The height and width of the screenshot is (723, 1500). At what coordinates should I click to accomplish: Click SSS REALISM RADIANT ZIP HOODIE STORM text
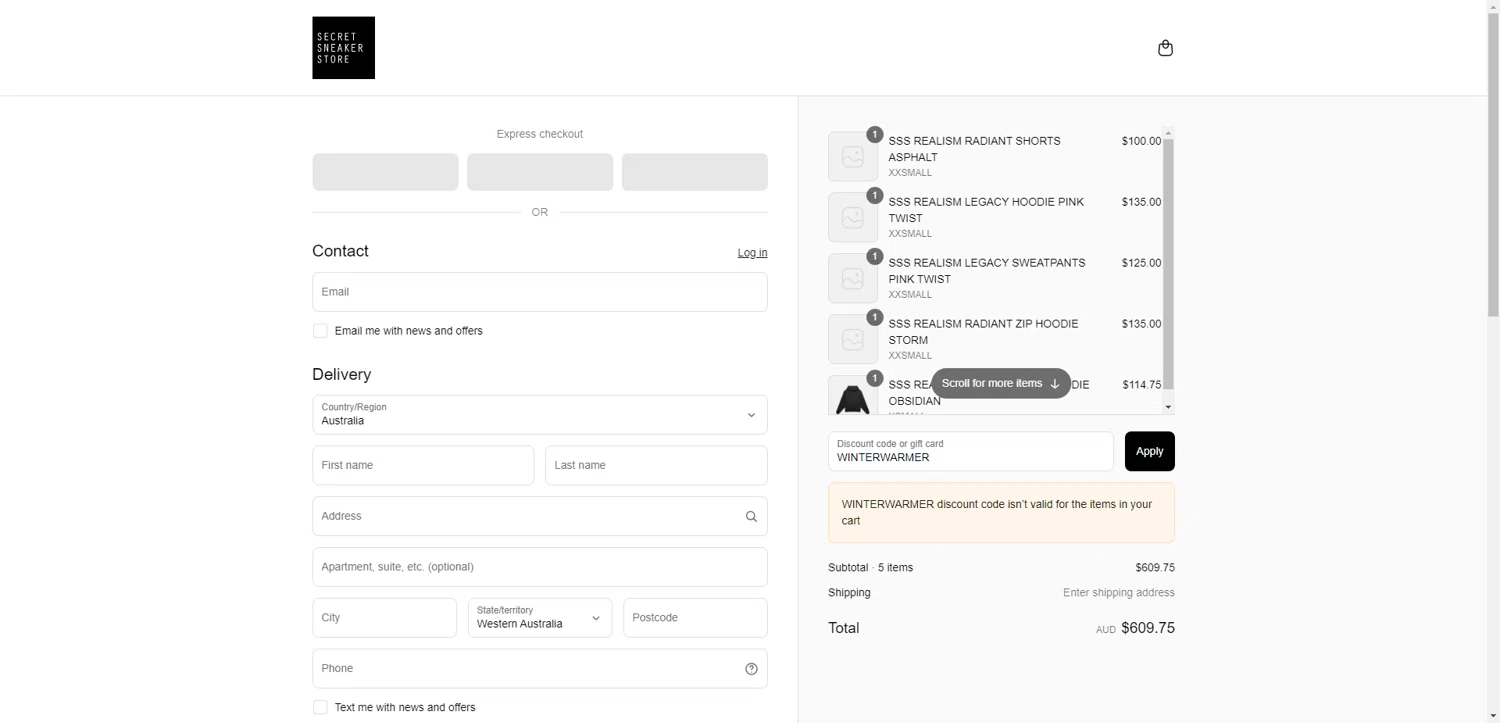click(x=983, y=332)
